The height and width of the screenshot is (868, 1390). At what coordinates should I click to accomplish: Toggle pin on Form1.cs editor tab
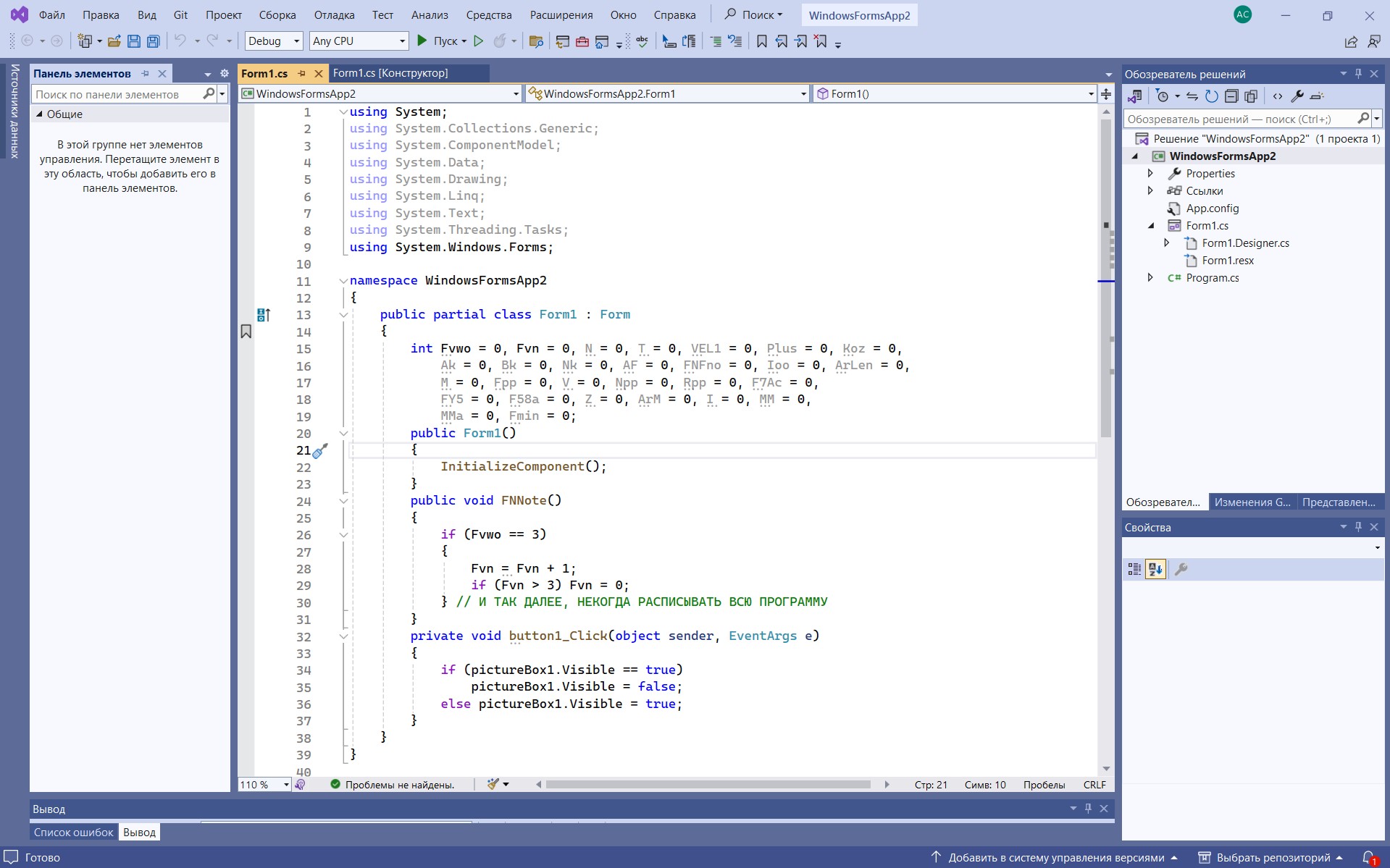click(302, 74)
